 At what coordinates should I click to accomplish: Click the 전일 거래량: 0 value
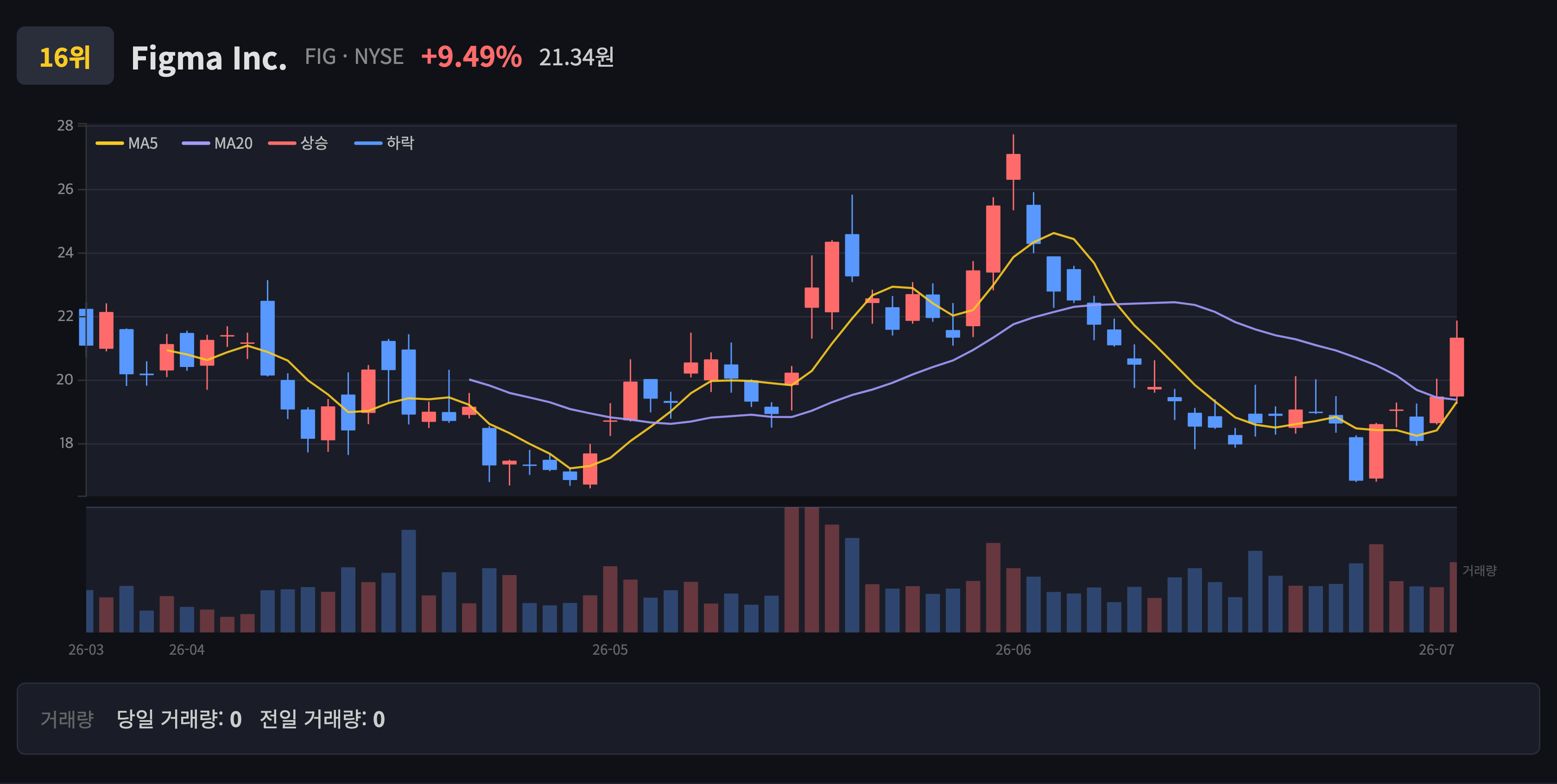tap(322, 719)
